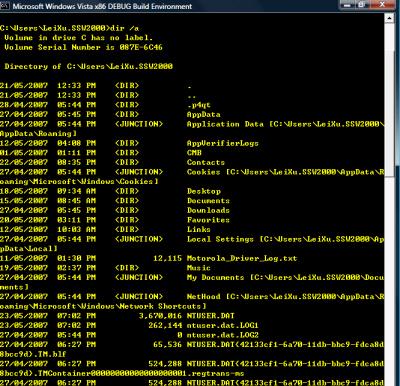The image size is (400, 386).
Task: Click the '<JUNCTION>' tag on the Cookies row
Action: pos(139,172)
